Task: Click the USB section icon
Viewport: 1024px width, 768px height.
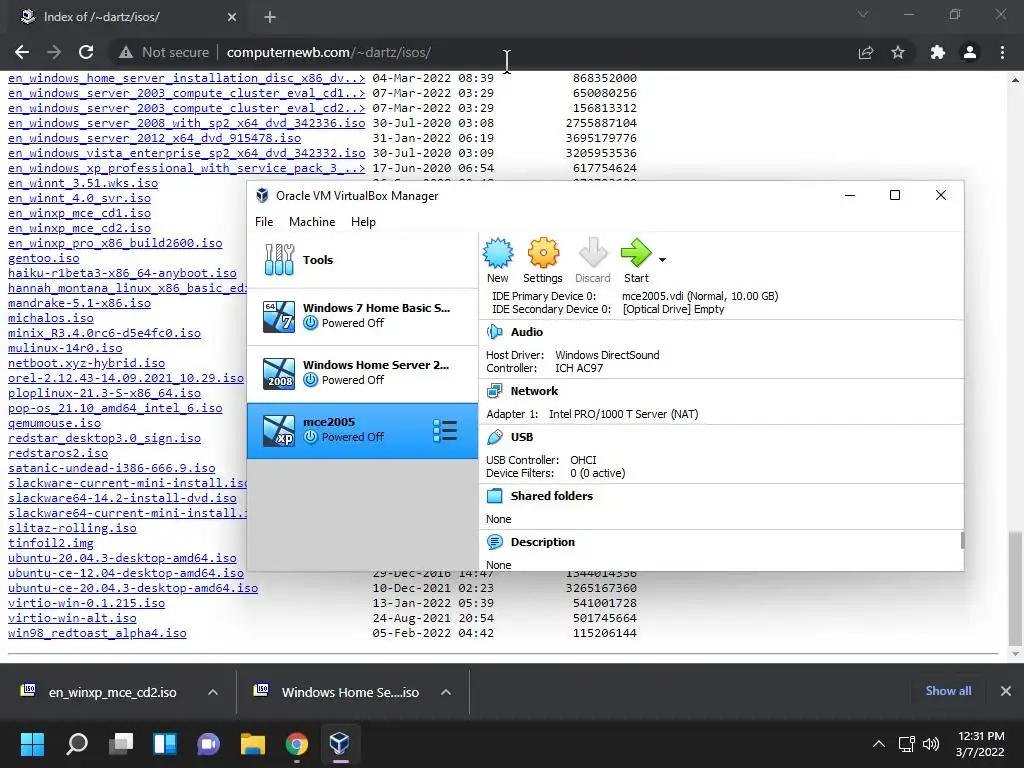Action: 494,437
